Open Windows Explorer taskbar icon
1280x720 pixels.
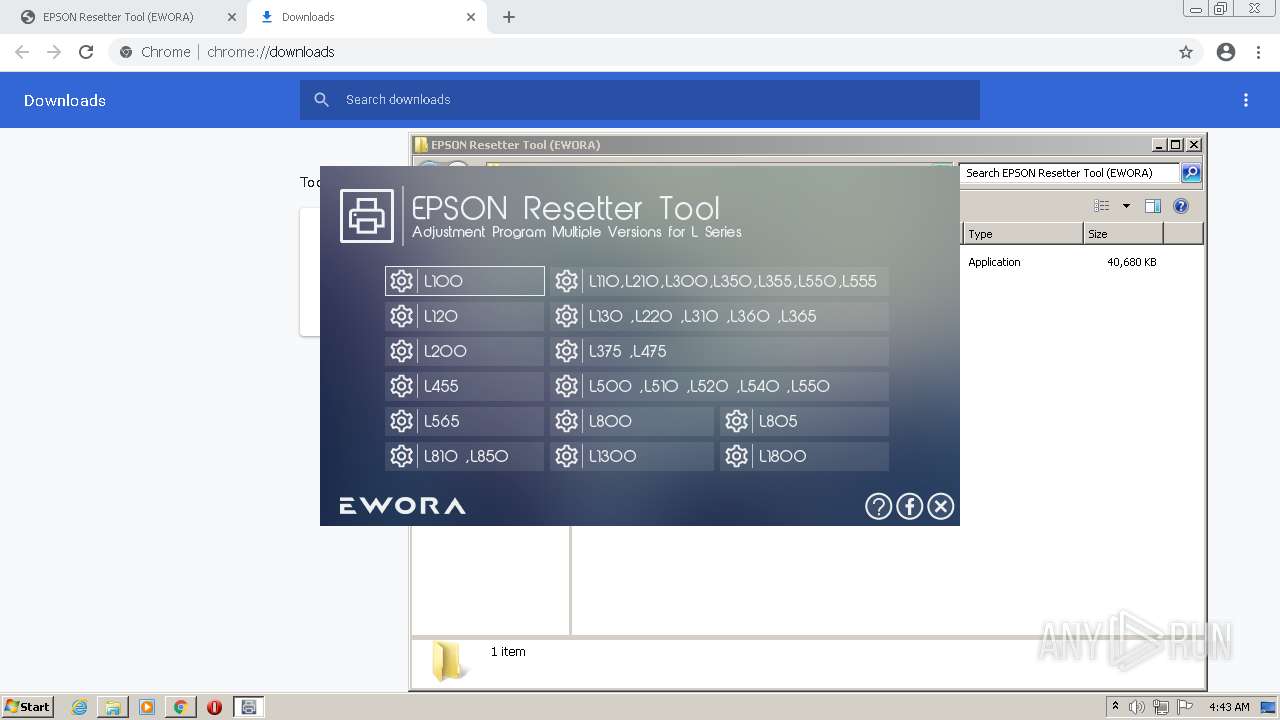click(x=113, y=707)
